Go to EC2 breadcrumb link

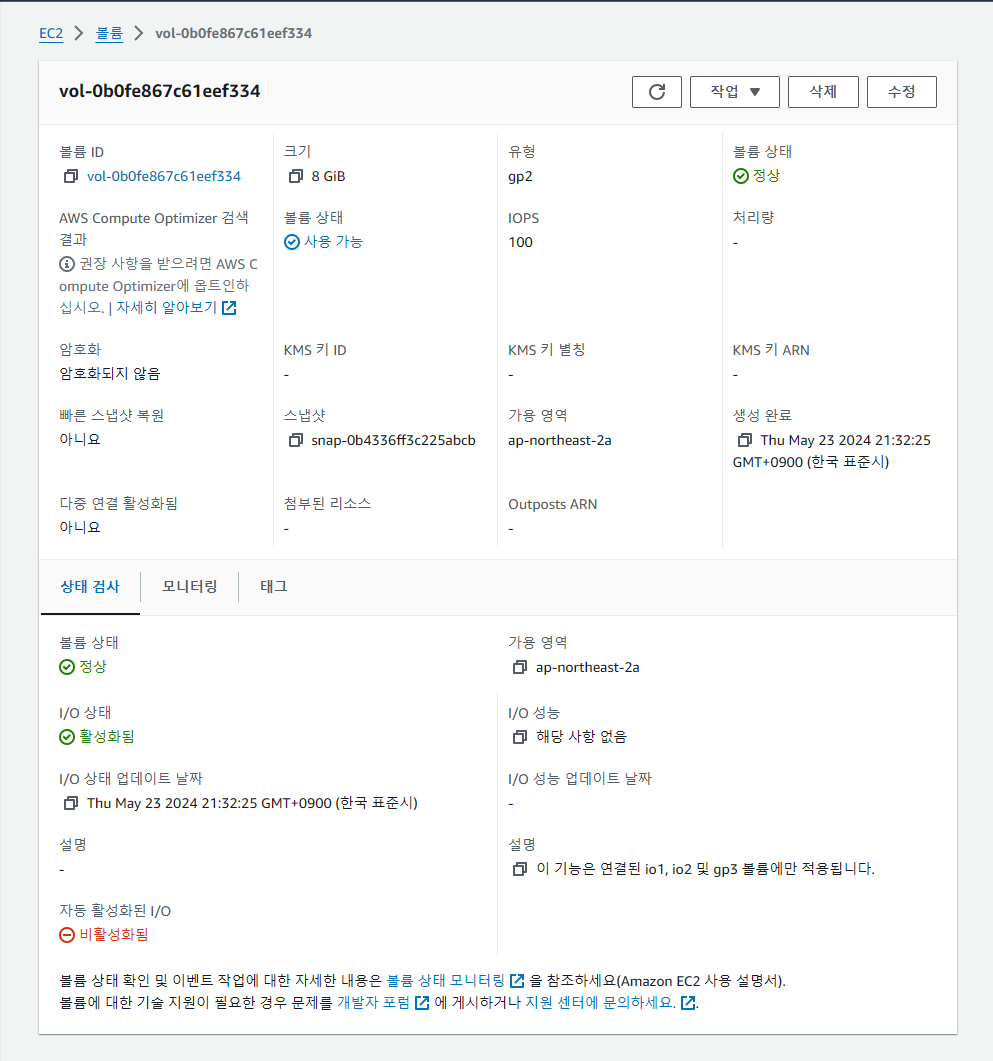point(51,33)
